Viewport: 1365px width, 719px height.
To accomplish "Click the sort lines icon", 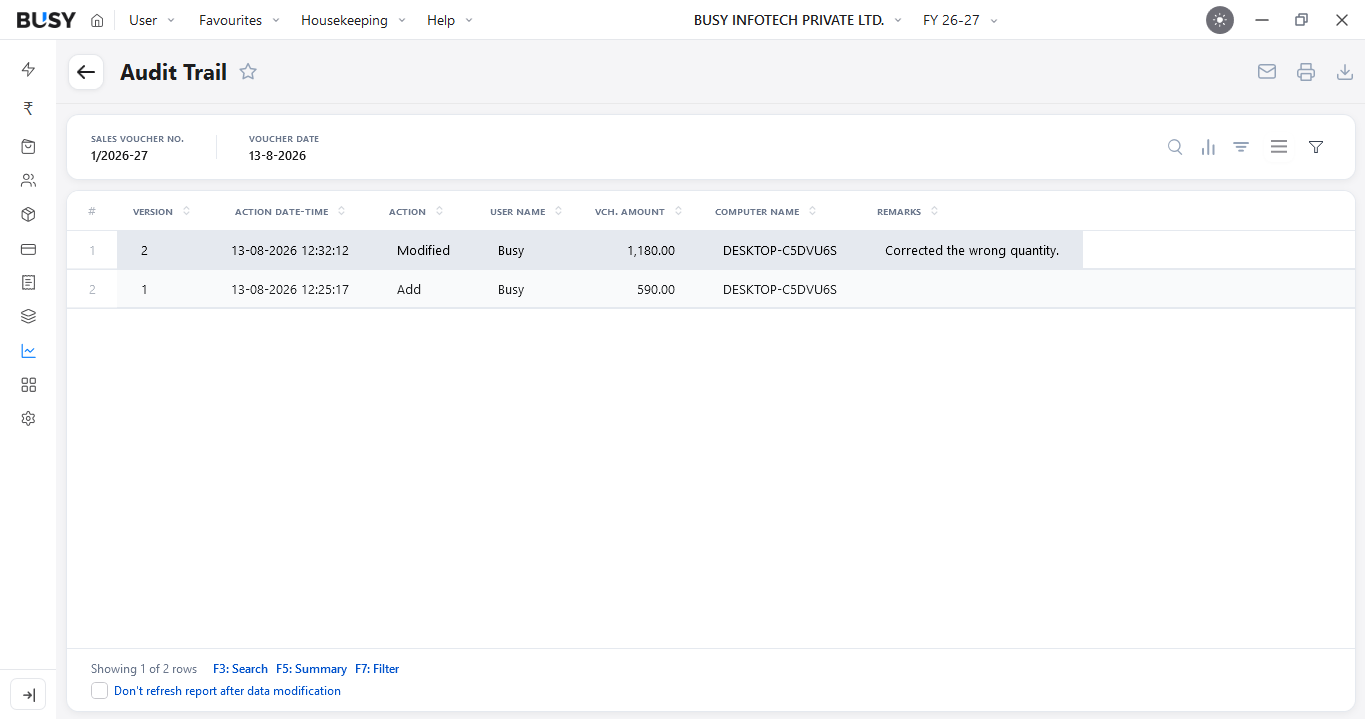I will coord(1241,147).
